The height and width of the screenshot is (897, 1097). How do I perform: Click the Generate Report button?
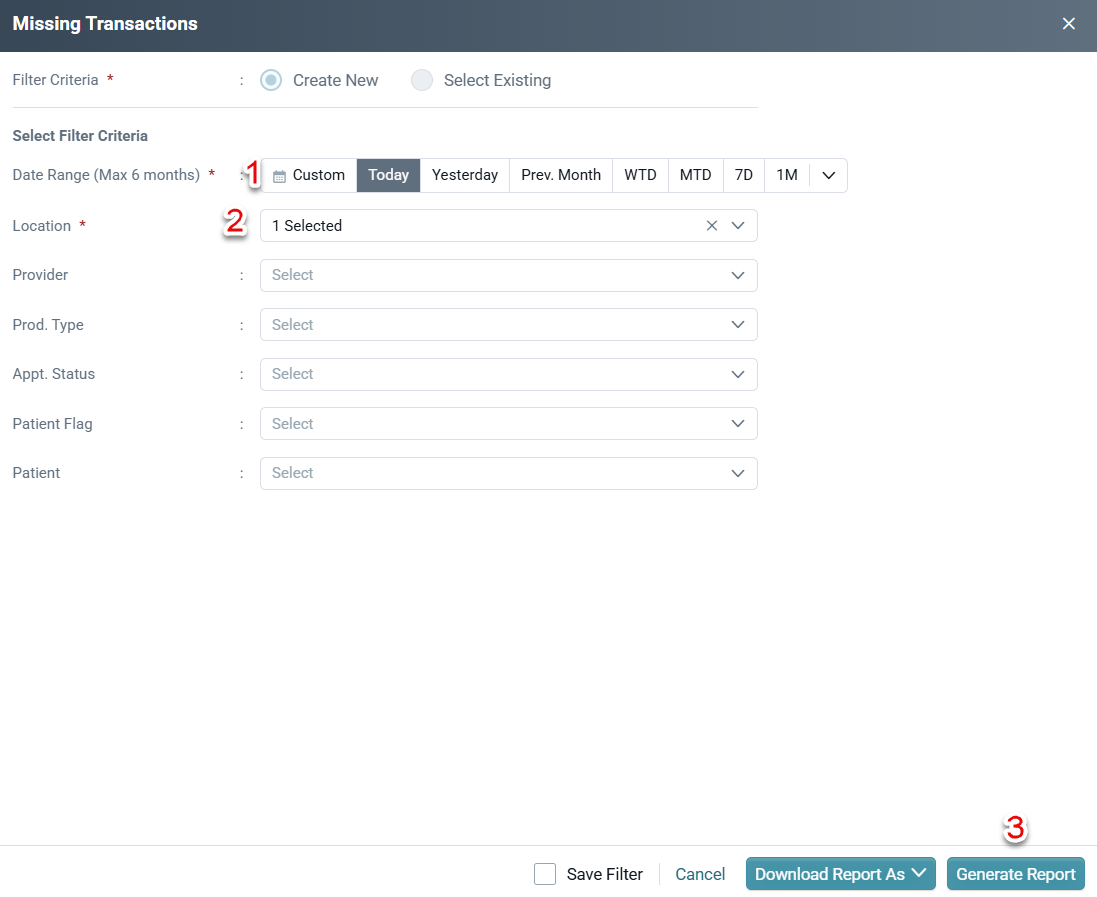(1016, 874)
